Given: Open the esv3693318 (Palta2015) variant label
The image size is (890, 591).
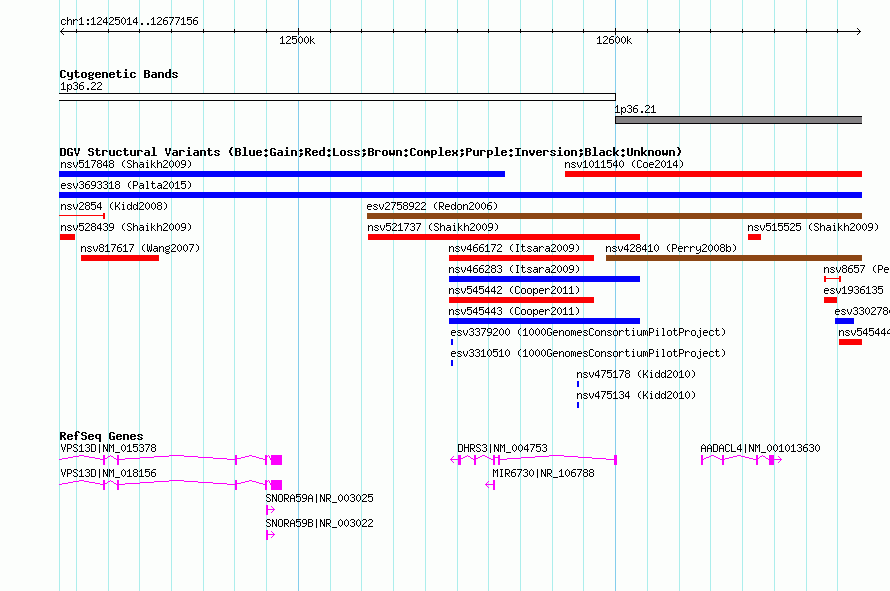Looking at the screenshot, I should point(126,185).
